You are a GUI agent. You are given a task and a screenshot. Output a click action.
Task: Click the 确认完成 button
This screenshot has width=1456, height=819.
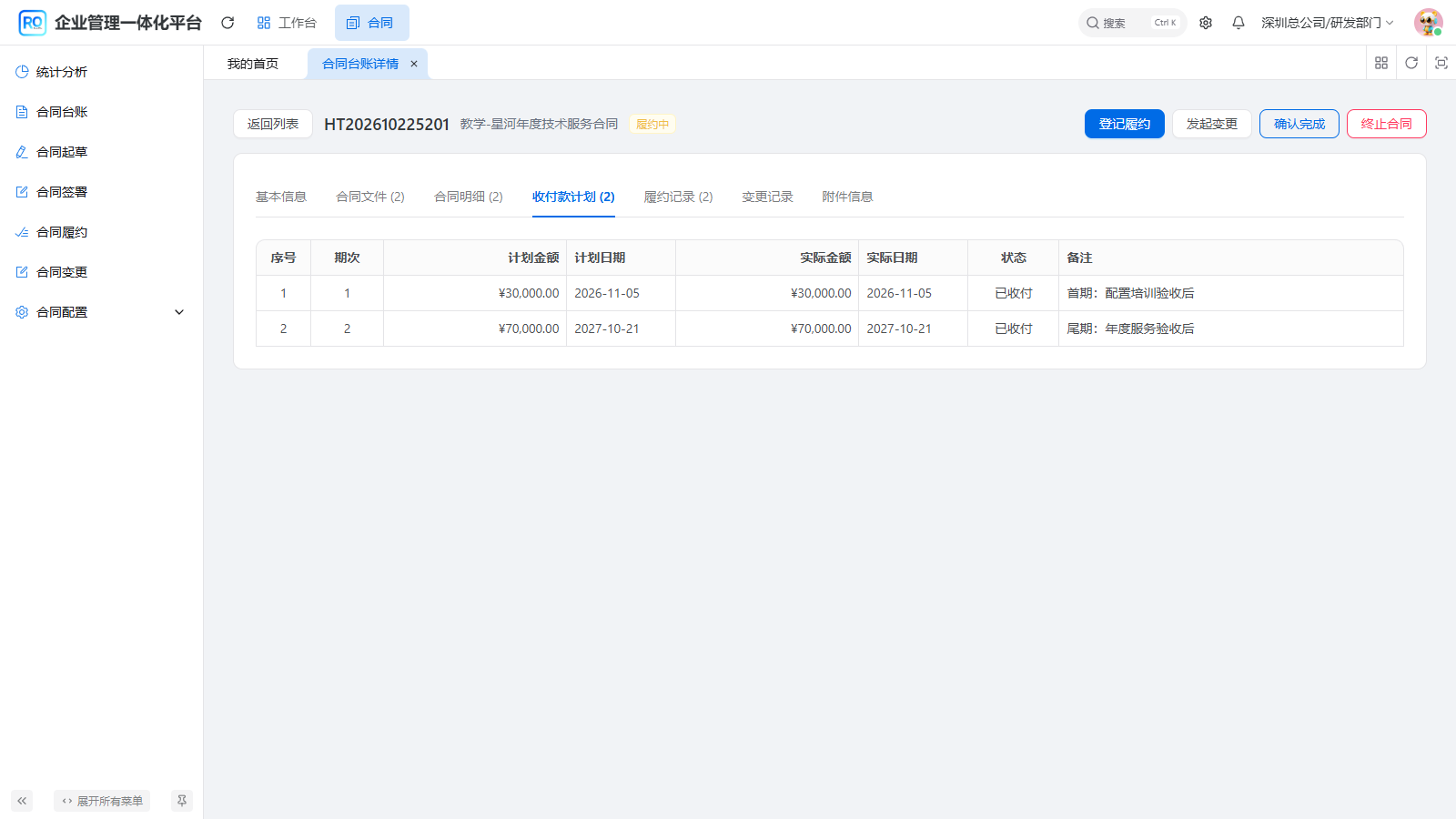pos(1299,124)
